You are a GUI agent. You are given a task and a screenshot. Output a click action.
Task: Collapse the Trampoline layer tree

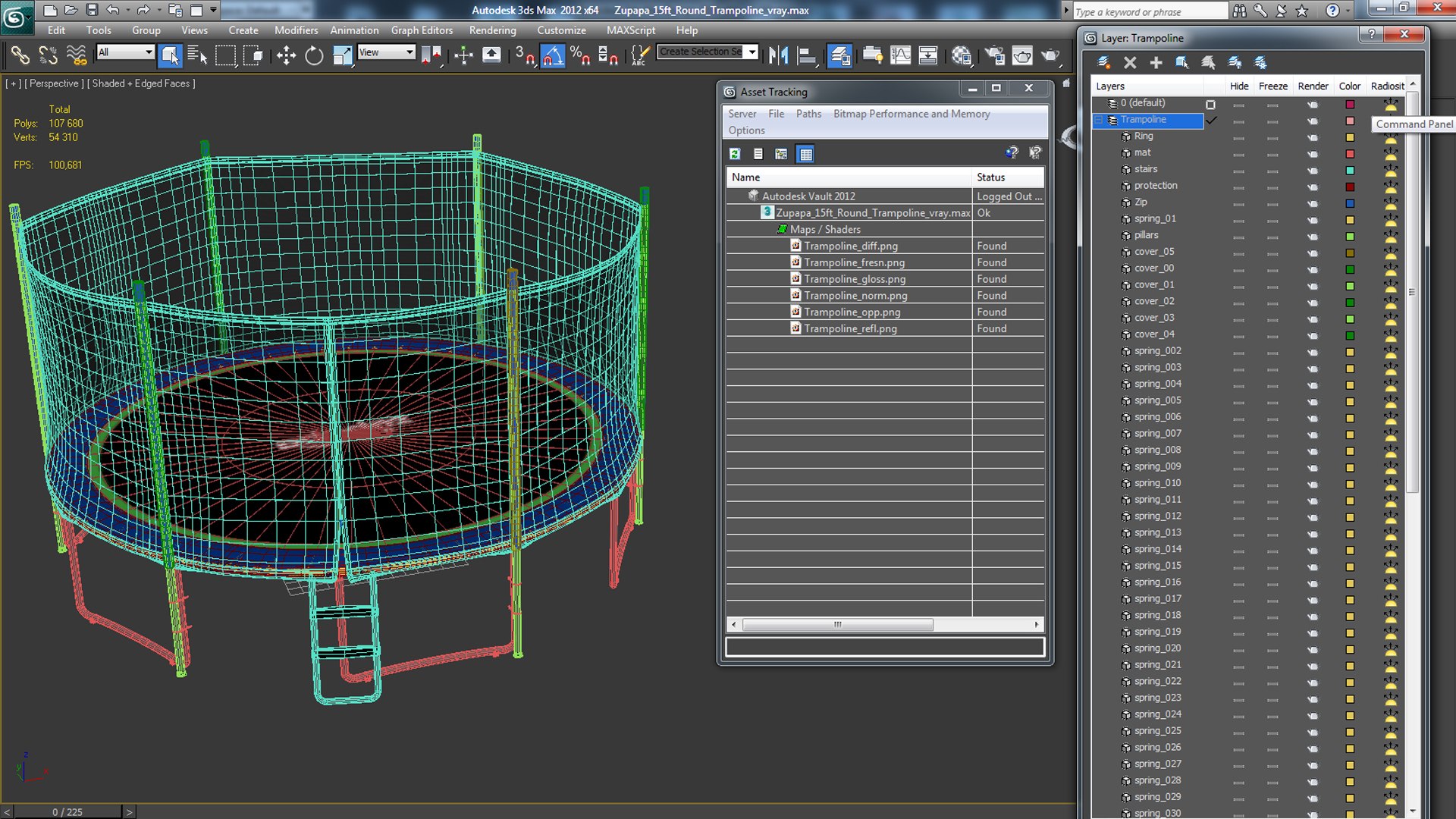click(1098, 121)
